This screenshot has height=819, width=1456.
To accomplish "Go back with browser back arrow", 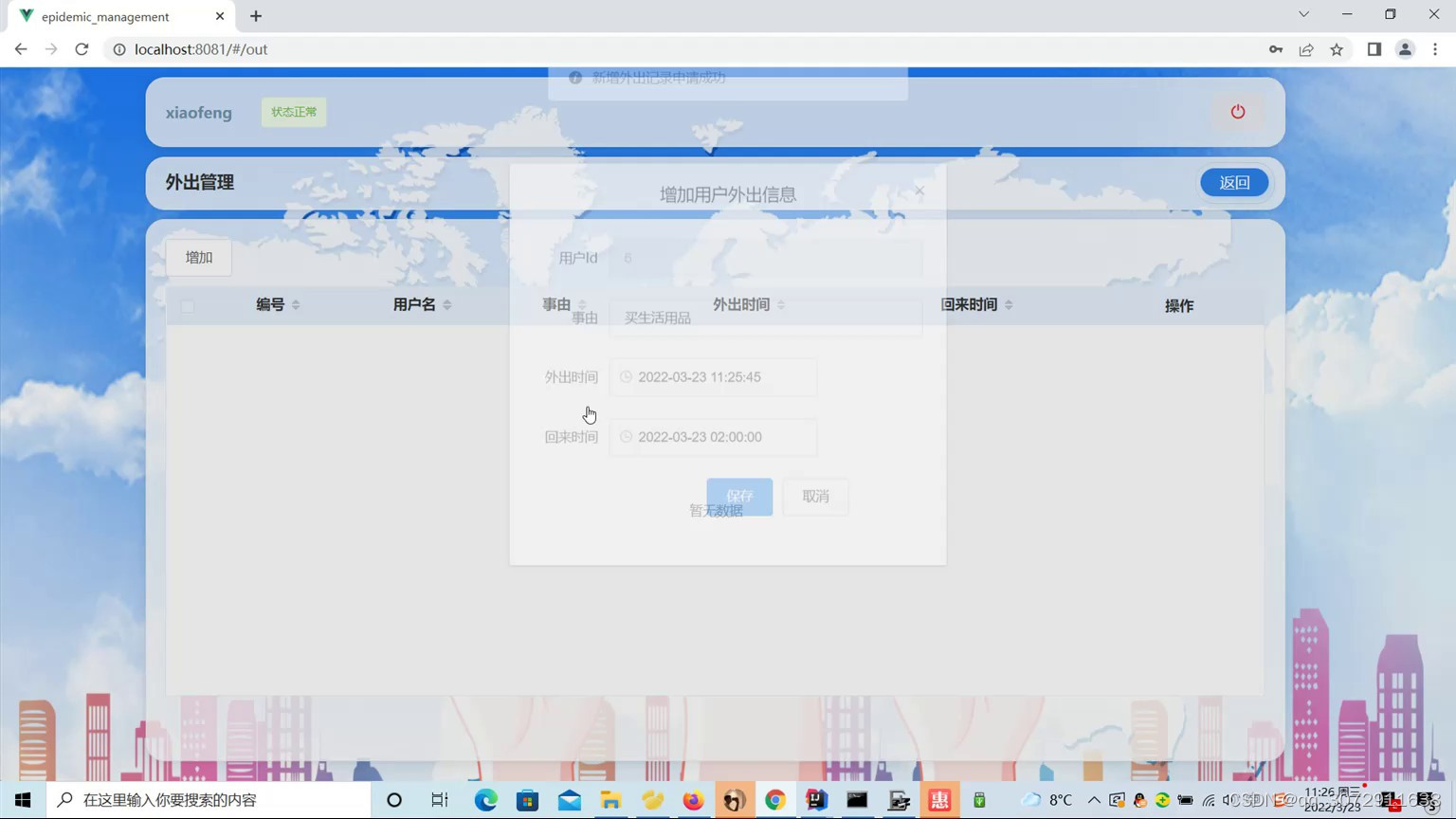I will tap(21, 49).
